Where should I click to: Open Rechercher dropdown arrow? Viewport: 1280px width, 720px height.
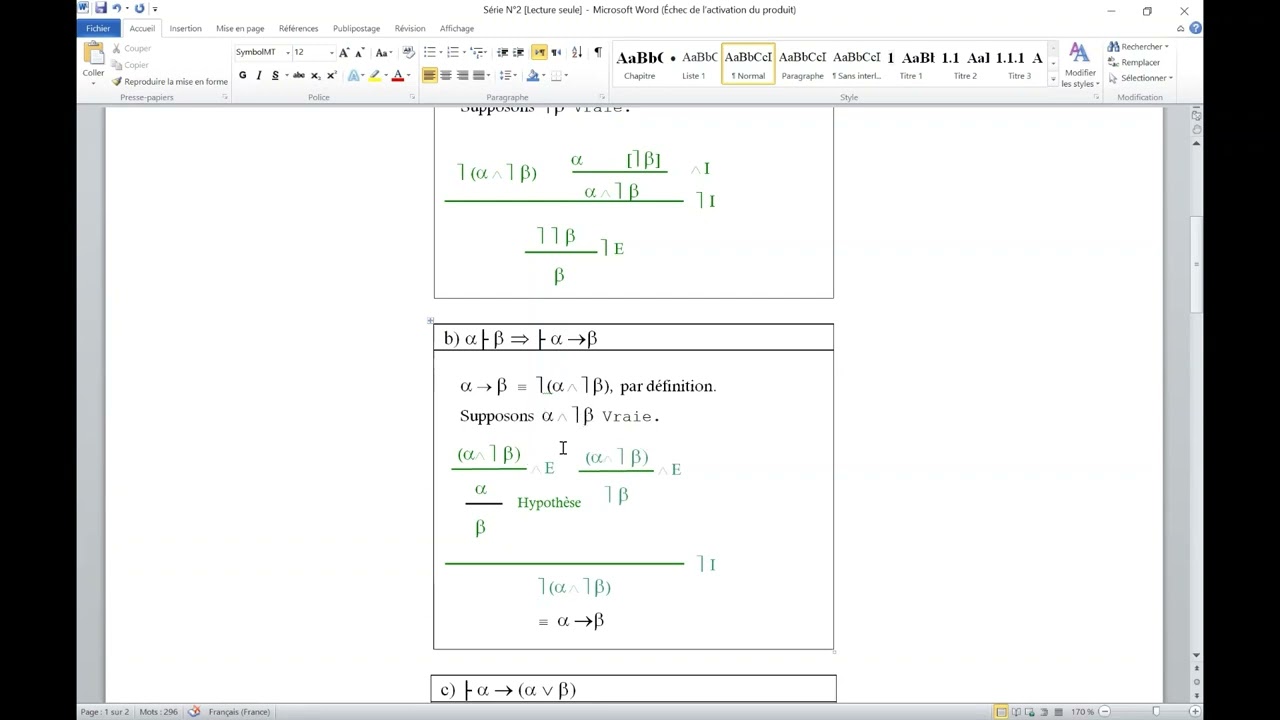click(x=1166, y=47)
